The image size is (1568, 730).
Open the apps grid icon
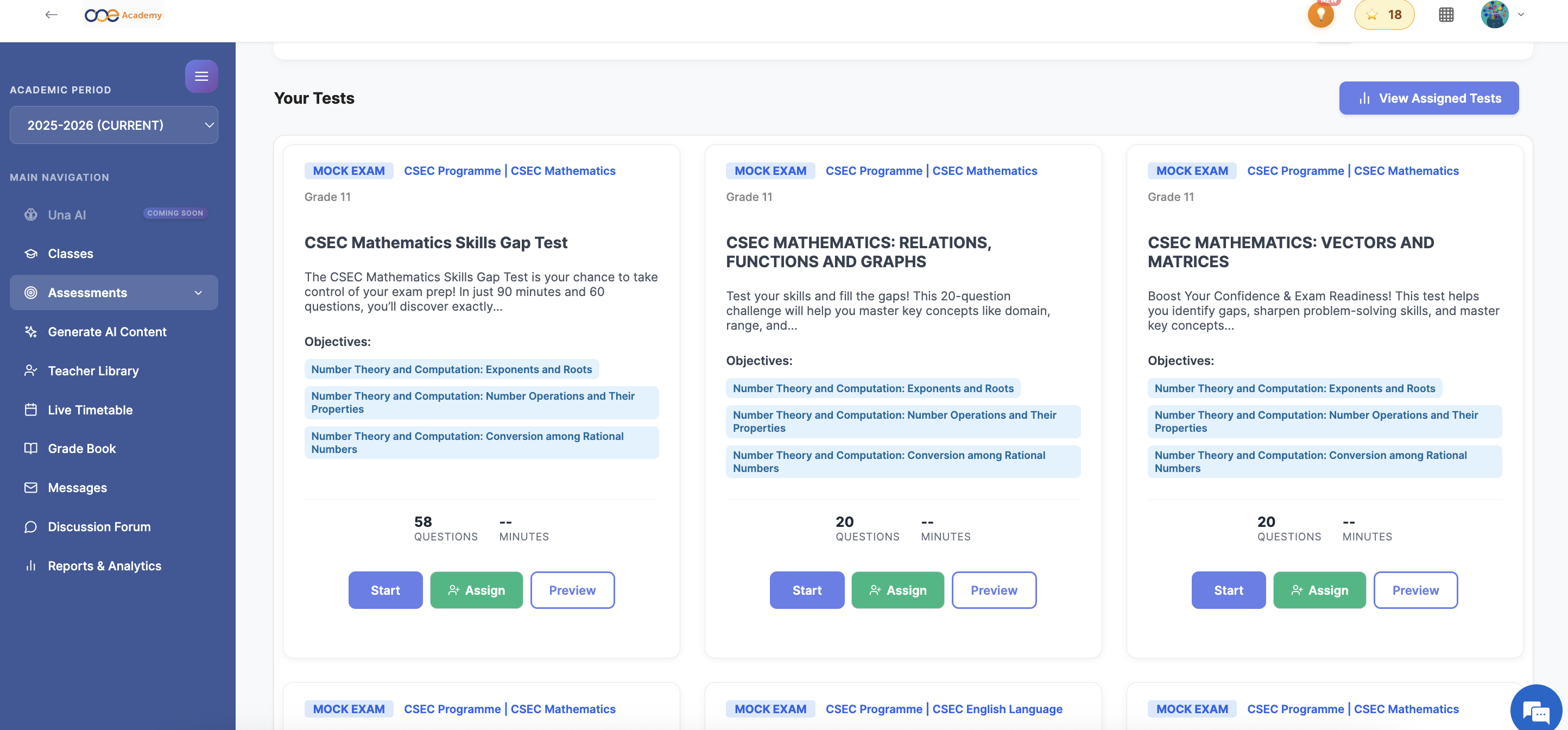(x=1446, y=15)
